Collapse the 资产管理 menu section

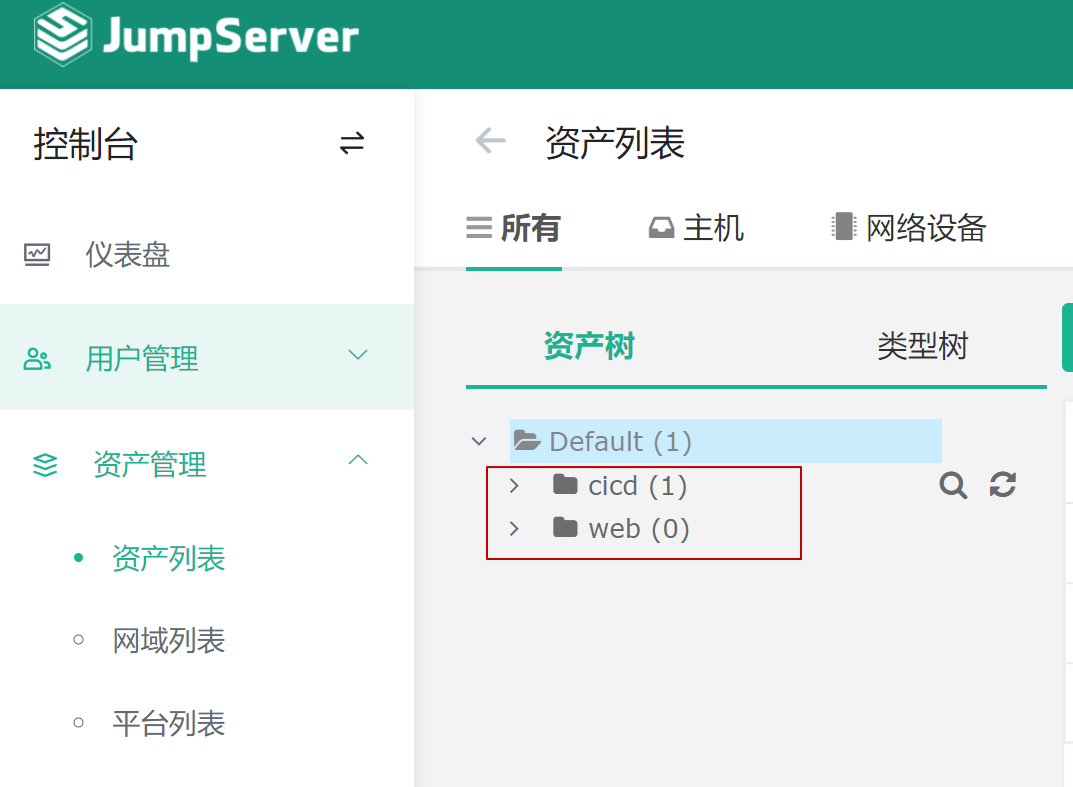pos(357,460)
